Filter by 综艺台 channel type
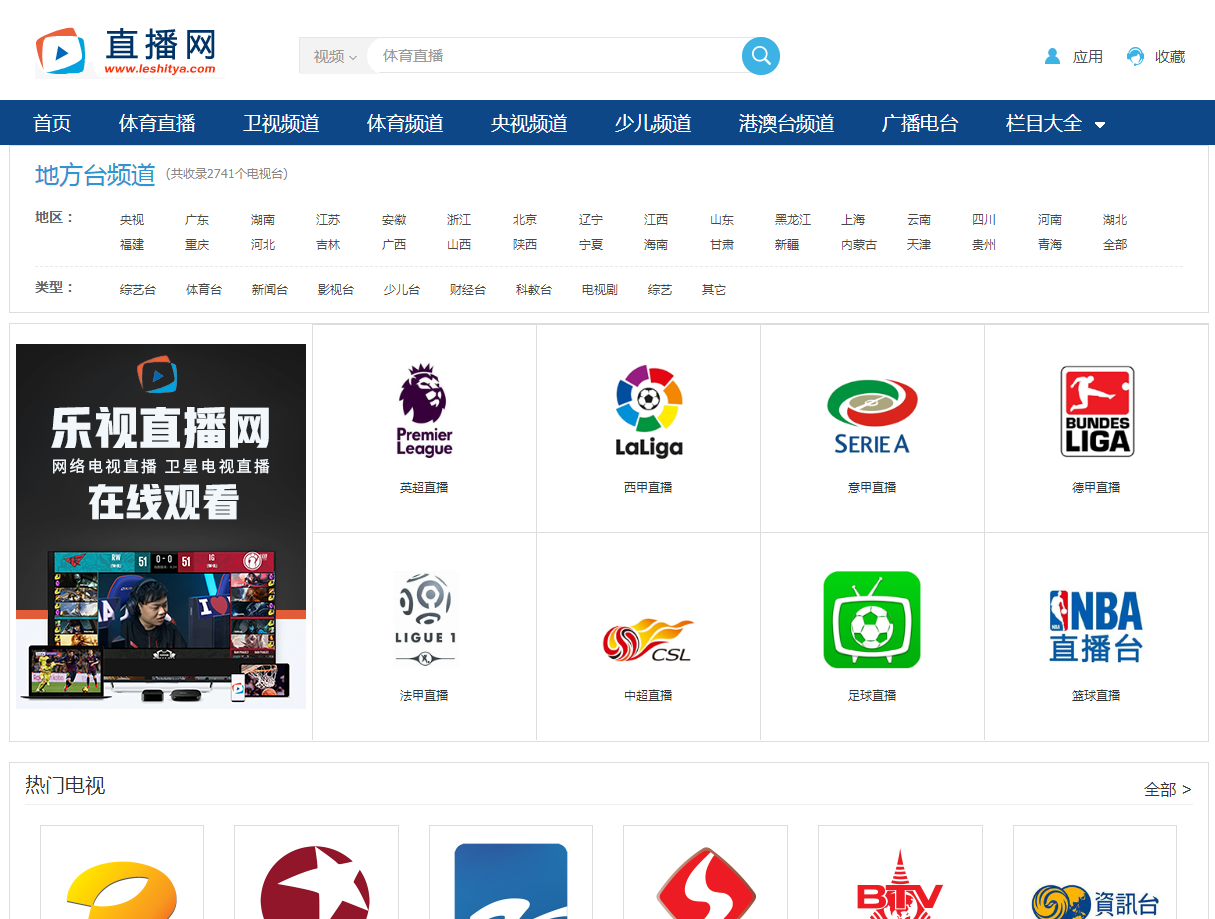The height and width of the screenshot is (919, 1215). coord(138,289)
